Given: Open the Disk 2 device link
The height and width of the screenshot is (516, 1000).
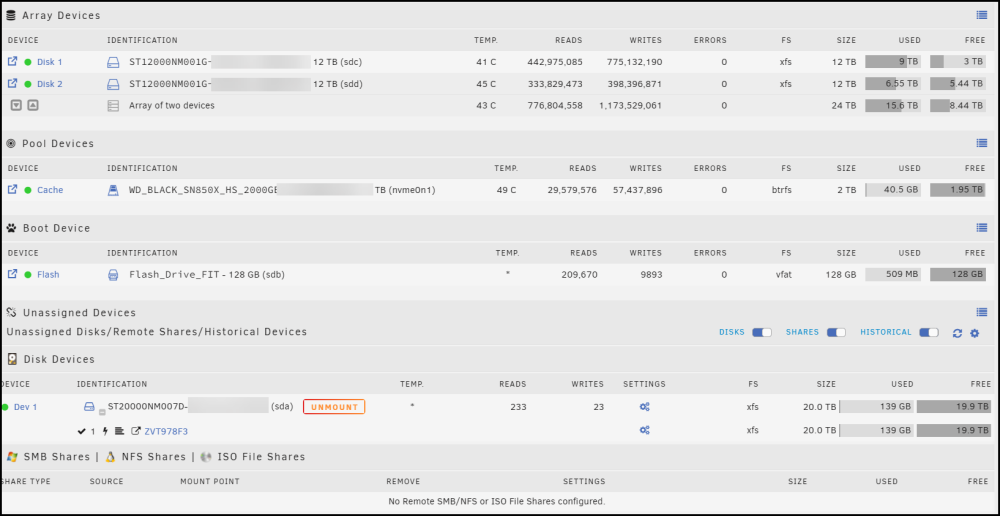Looking at the screenshot, I should [x=50, y=84].
